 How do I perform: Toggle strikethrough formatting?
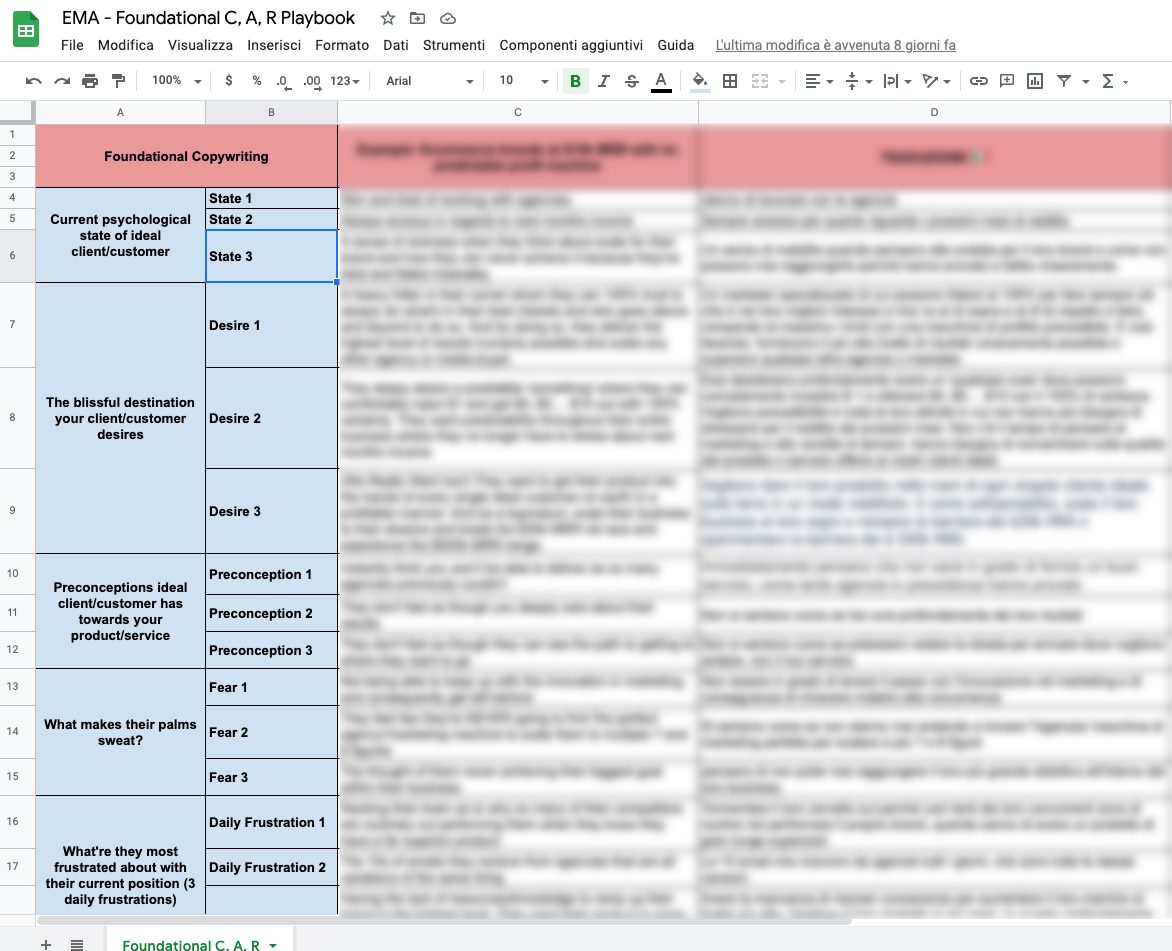(631, 81)
